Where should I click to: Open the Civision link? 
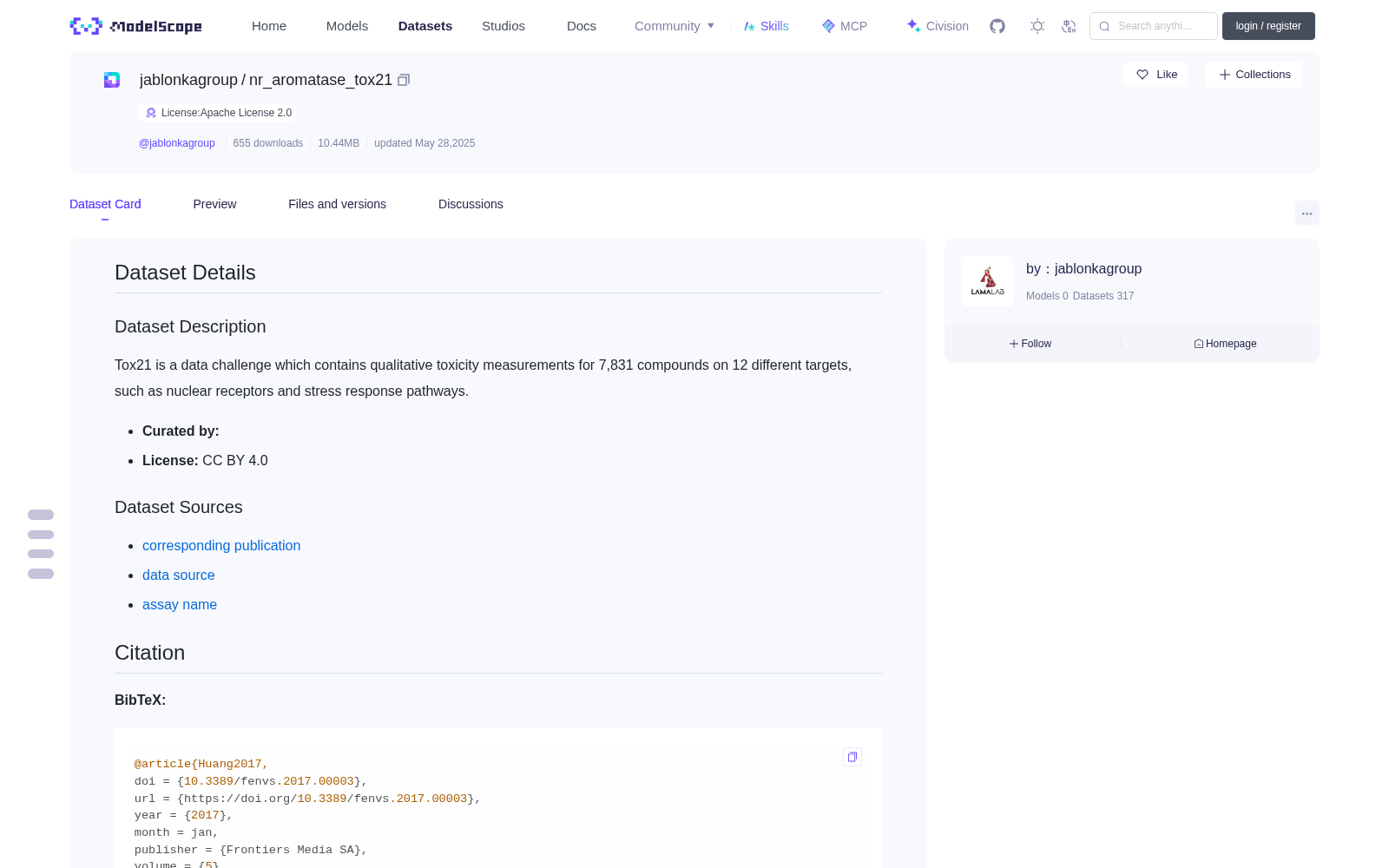click(x=938, y=26)
